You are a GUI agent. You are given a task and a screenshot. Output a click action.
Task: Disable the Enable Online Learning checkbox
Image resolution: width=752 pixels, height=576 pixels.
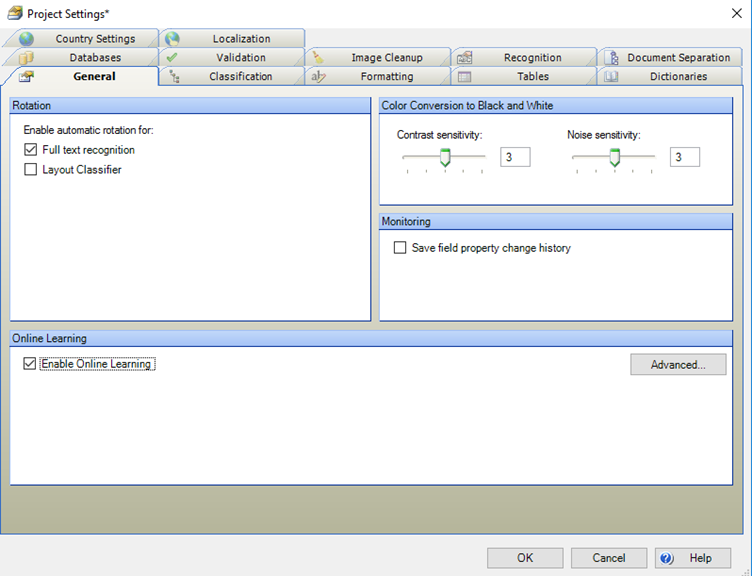tap(29, 364)
